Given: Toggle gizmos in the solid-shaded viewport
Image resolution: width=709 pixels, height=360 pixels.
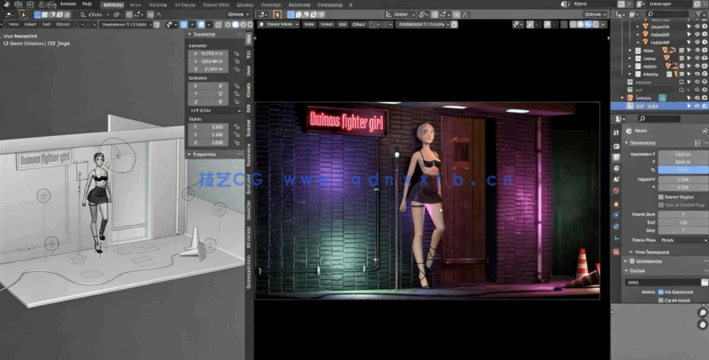Looking at the screenshot, I should [x=184, y=24].
